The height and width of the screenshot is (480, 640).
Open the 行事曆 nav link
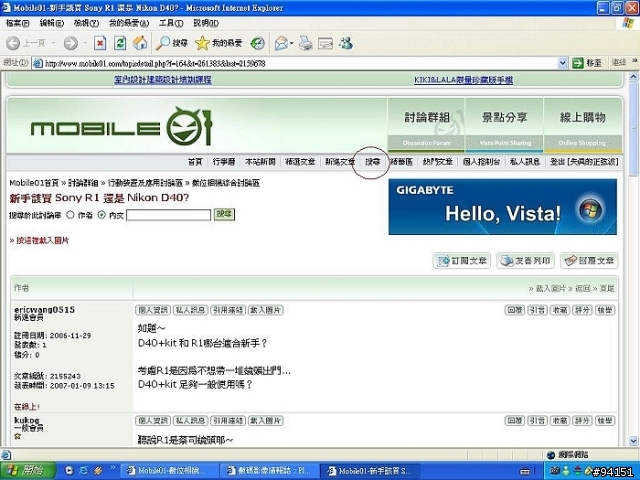(x=224, y=162)
